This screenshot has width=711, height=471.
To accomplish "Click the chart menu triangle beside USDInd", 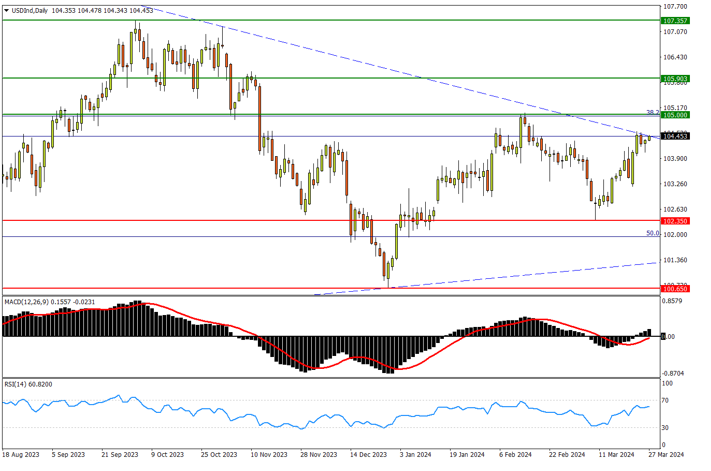I will tap(5, 10).
